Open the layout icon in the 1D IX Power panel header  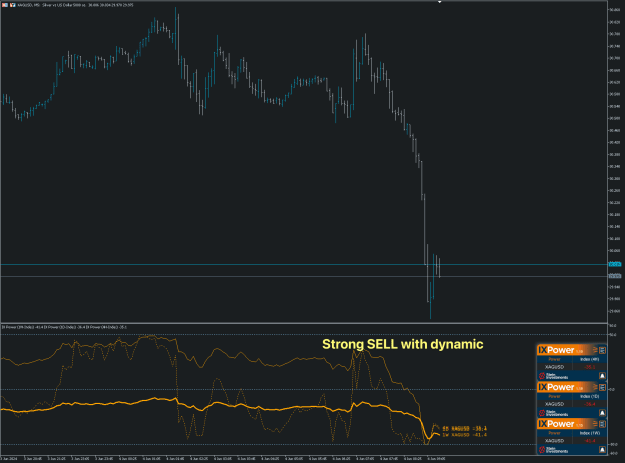602,387
